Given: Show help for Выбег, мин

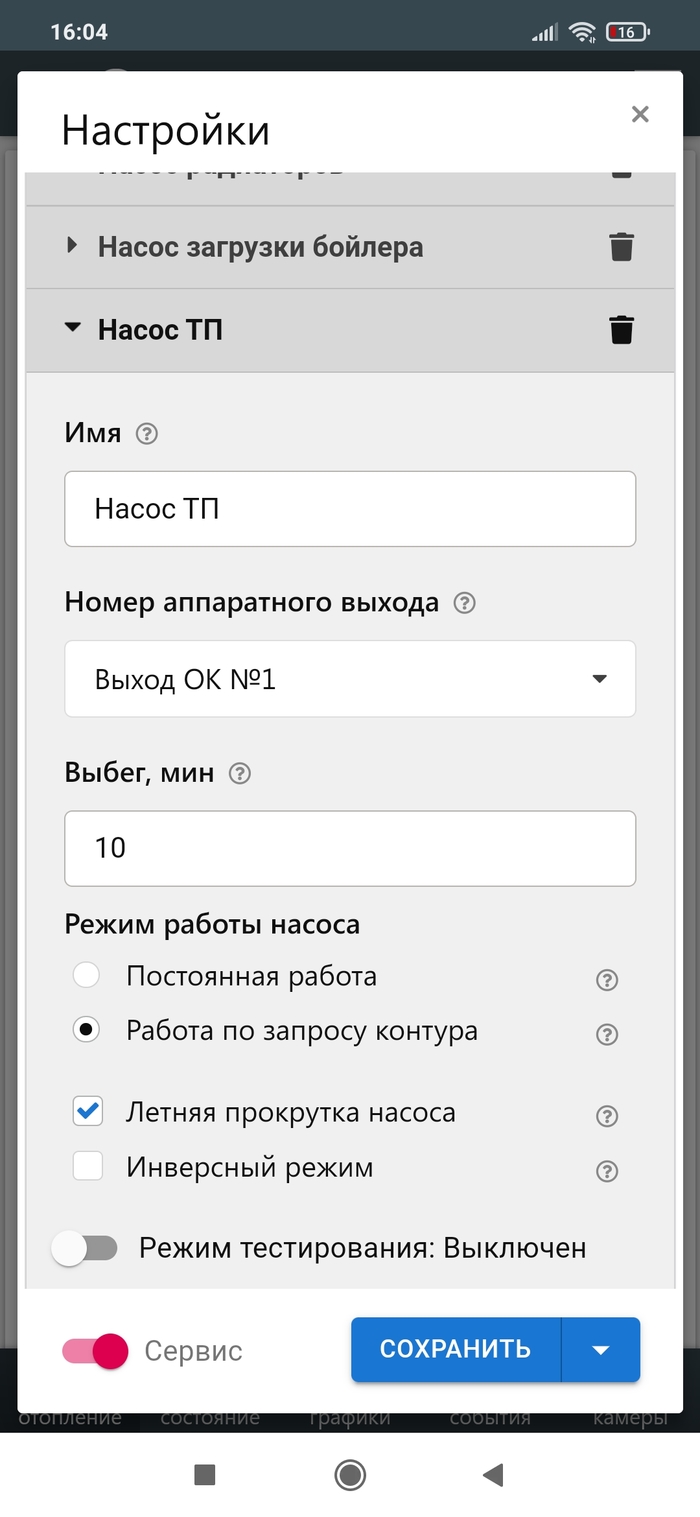Looking at the screenshot, I should pos(240,773).
